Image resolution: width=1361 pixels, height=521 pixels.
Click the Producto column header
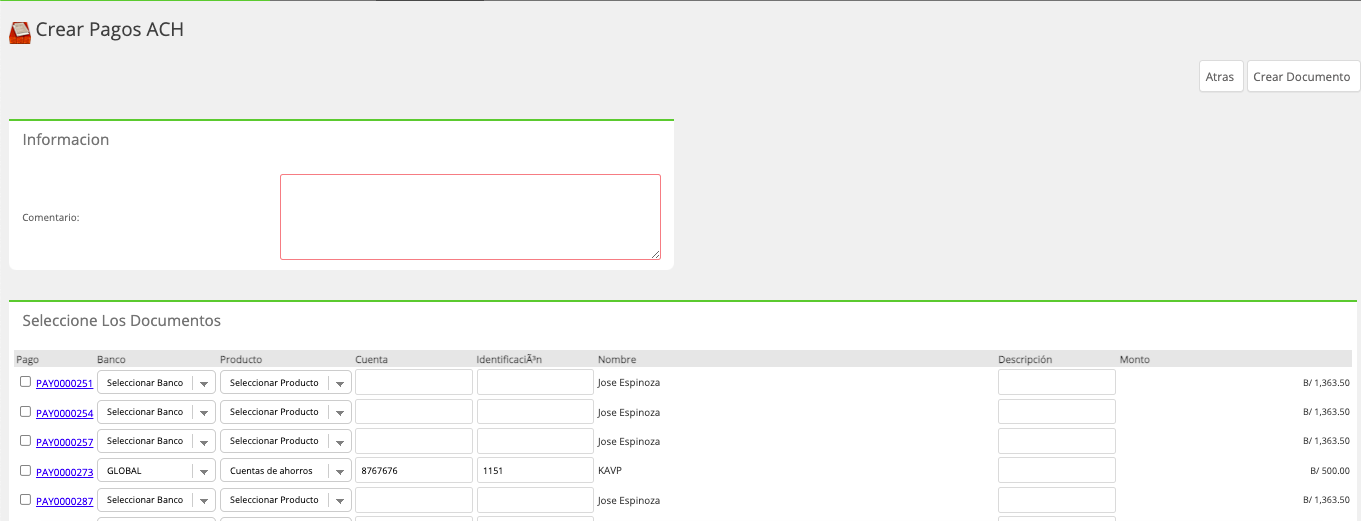coord(240,359)
